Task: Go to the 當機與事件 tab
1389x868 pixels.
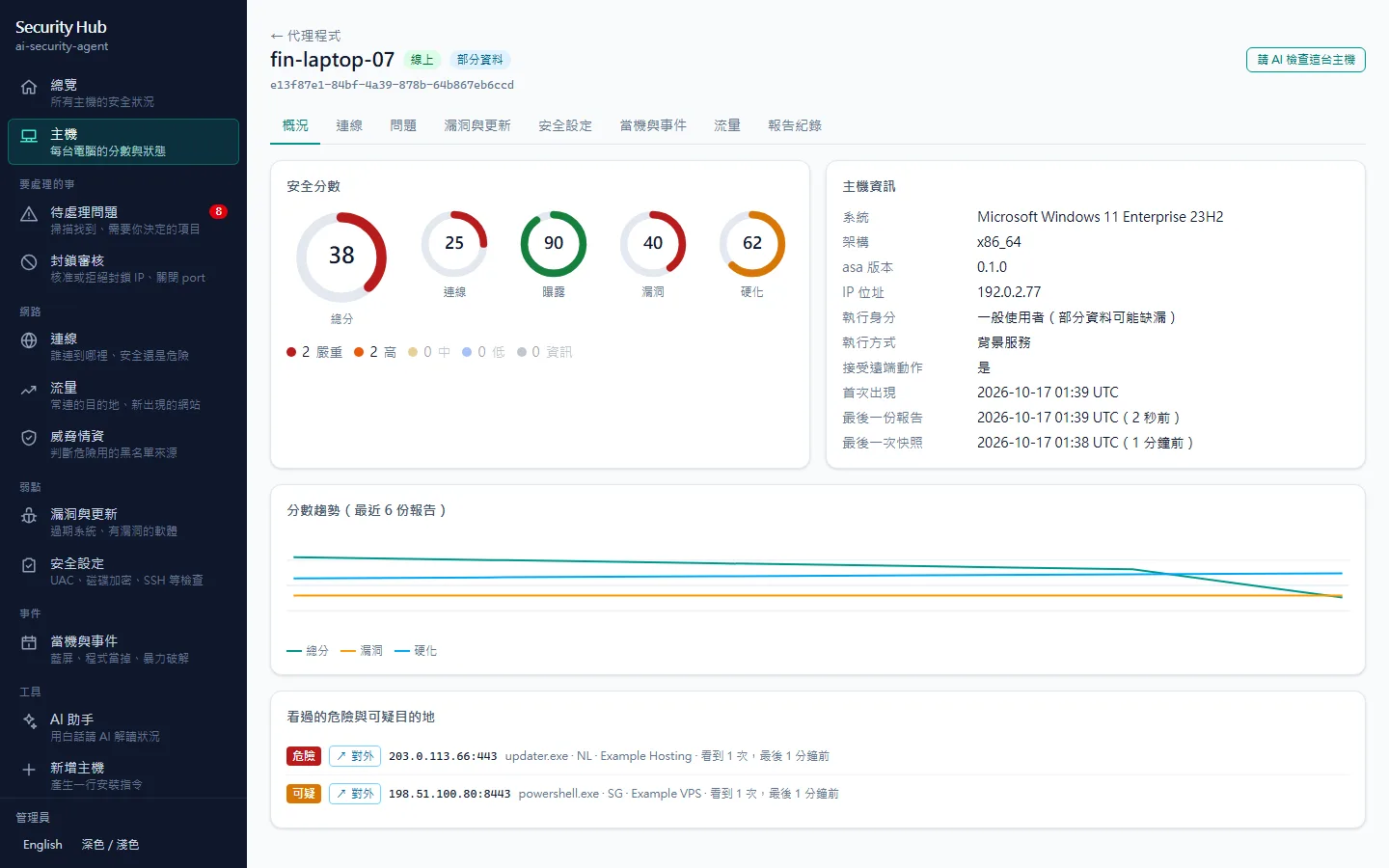Action: [x=653, y=125]
